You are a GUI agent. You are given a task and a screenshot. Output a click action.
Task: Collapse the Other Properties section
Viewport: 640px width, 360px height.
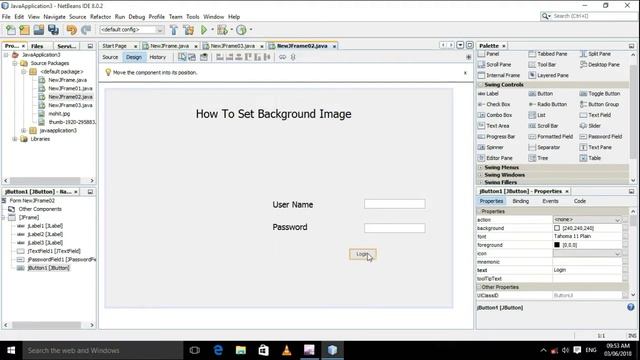click(x=479, y=287)
